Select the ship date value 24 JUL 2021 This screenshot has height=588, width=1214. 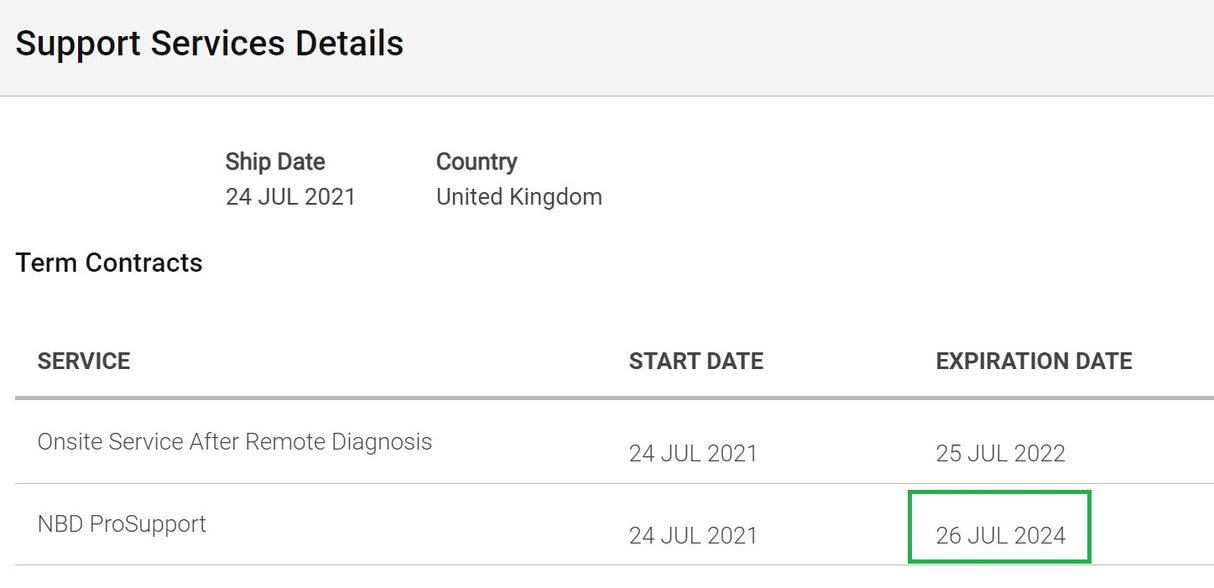(290, 197)
